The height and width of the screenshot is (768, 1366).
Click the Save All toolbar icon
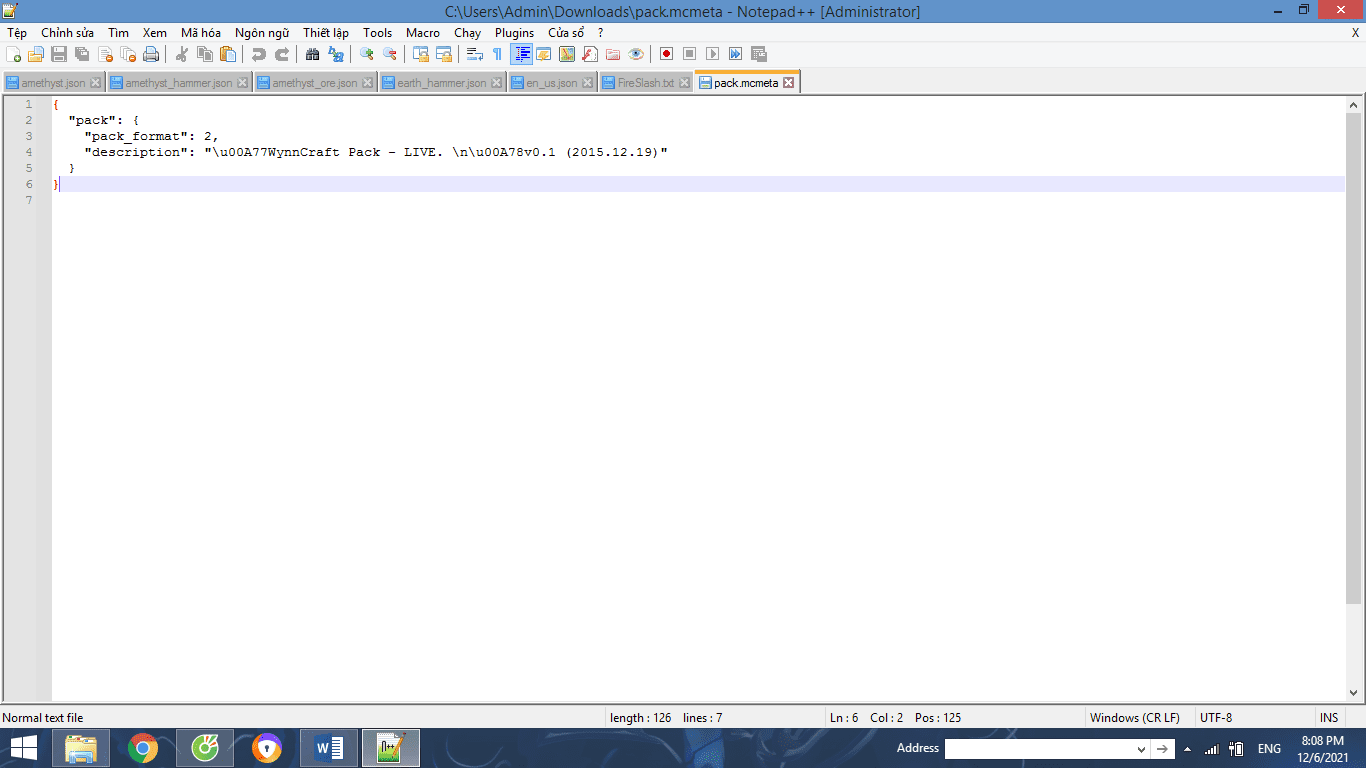point(82,54)
